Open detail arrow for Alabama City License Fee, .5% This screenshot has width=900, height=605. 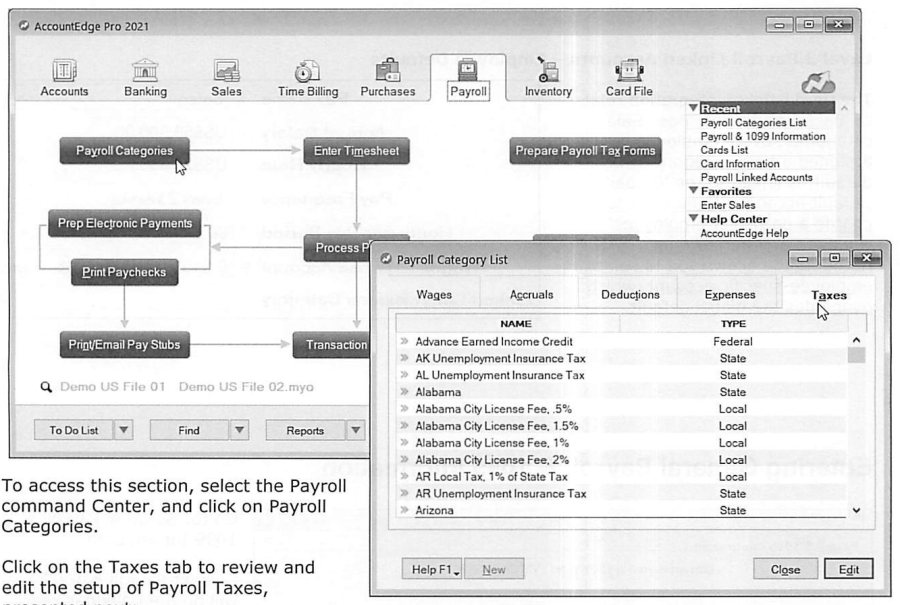[404, 409]
